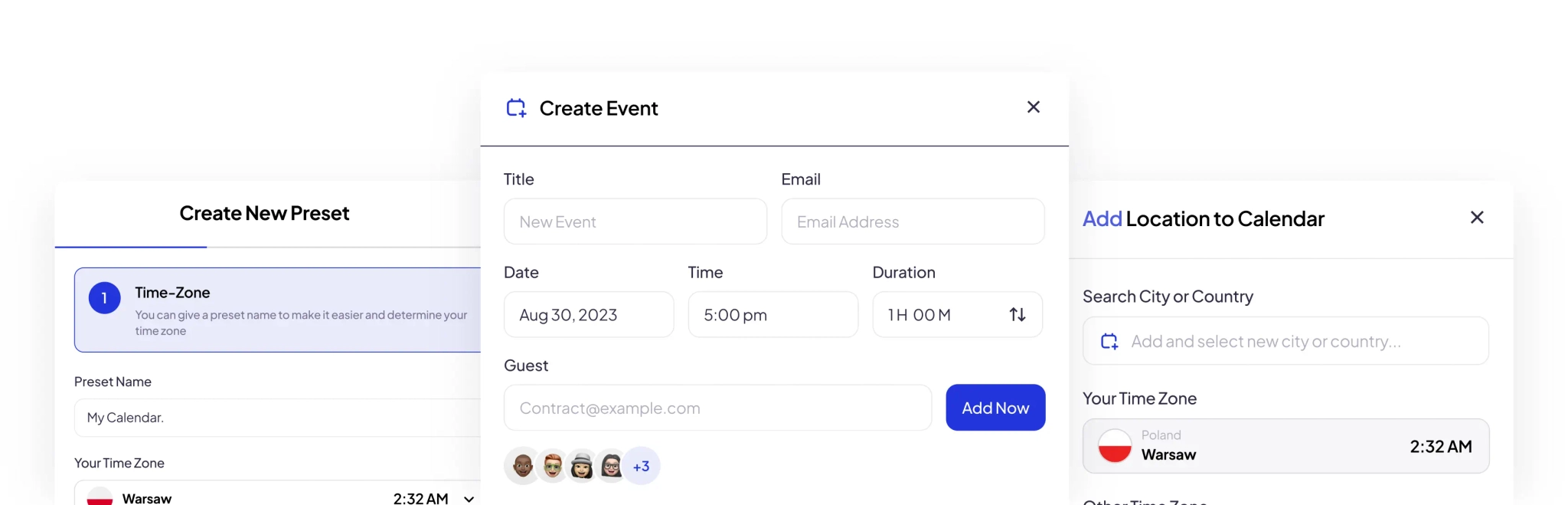Select the Time-Zone step 1 card
Image resolution: width=1568 pixels, height=505 pixels.
pos(277,310)
